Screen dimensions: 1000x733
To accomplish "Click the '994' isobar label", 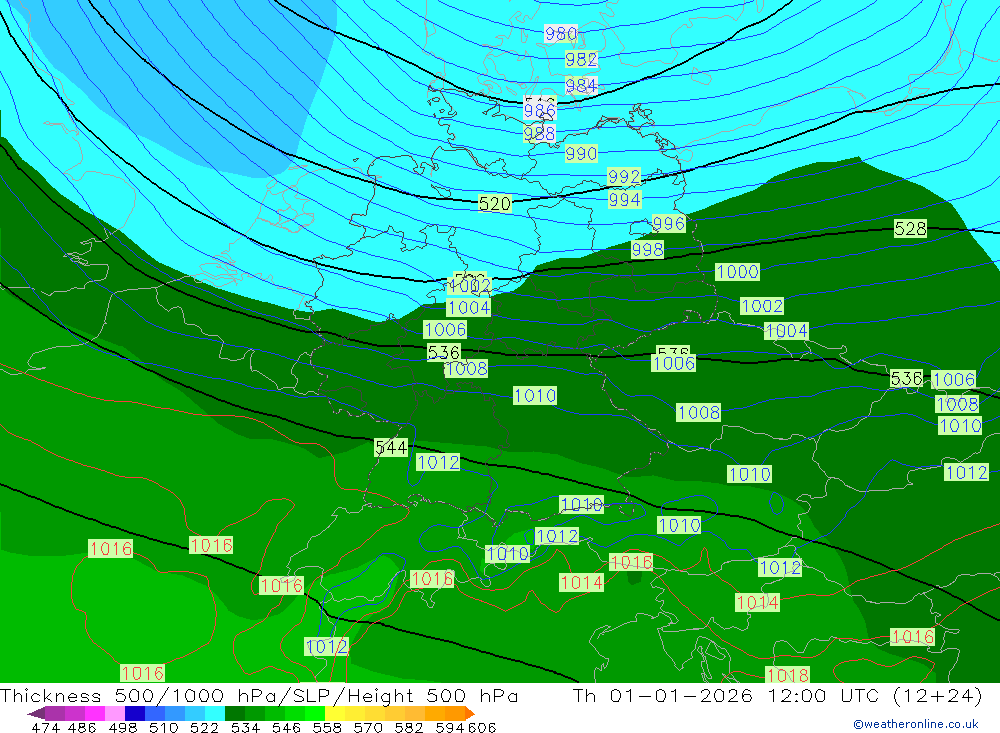I will (624, 200).
